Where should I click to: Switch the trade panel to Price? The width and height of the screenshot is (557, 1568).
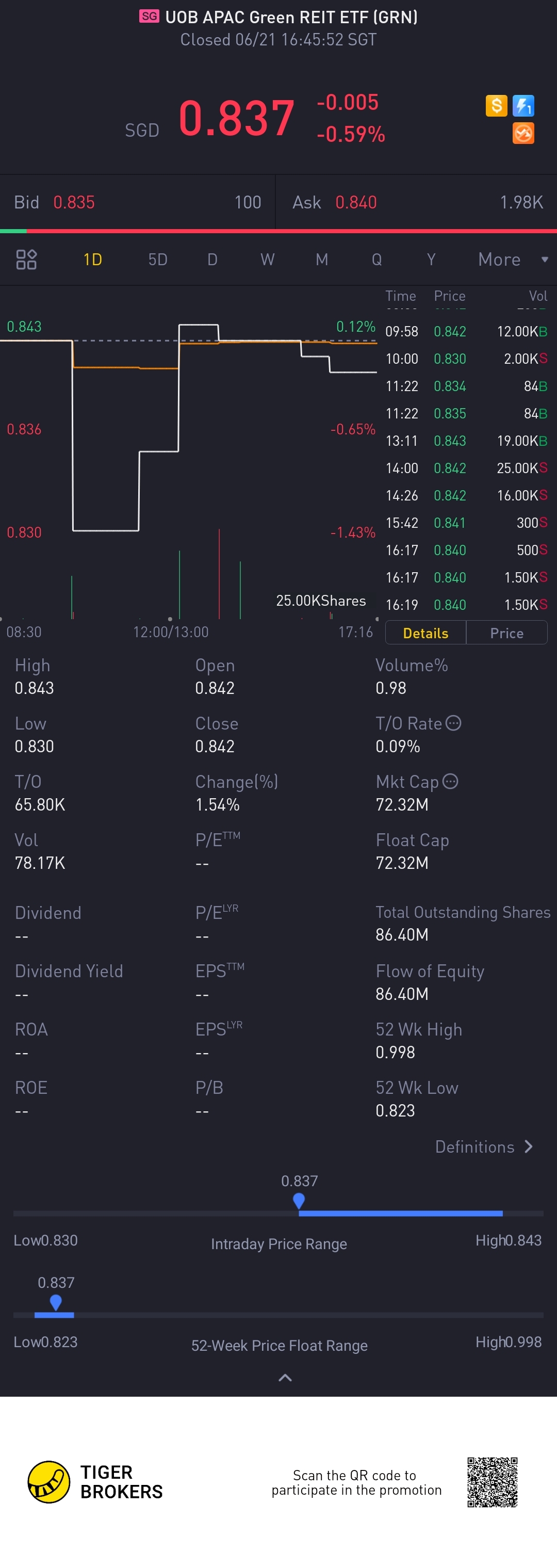(506, 633)
